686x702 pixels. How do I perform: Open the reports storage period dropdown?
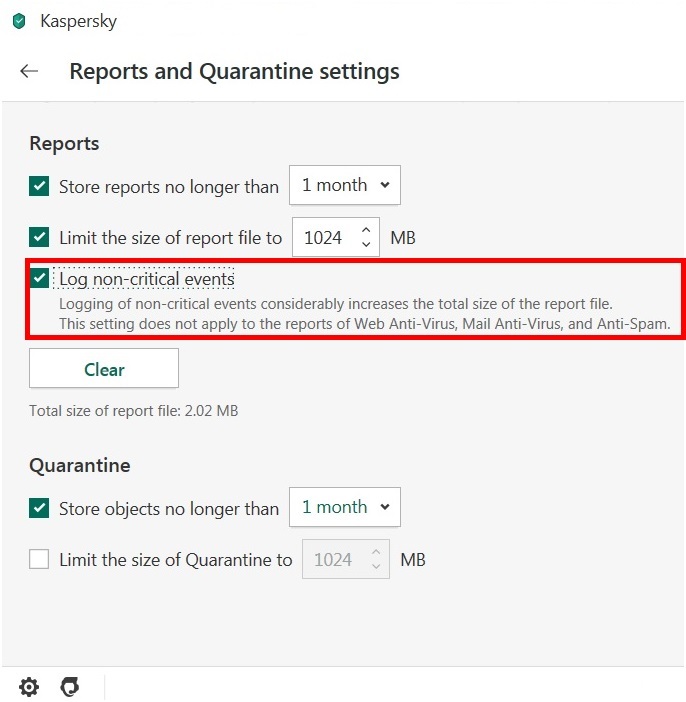point(344,185)
